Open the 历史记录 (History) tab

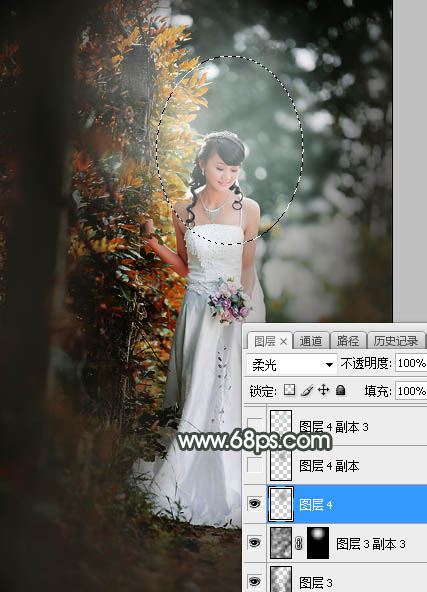396,341
